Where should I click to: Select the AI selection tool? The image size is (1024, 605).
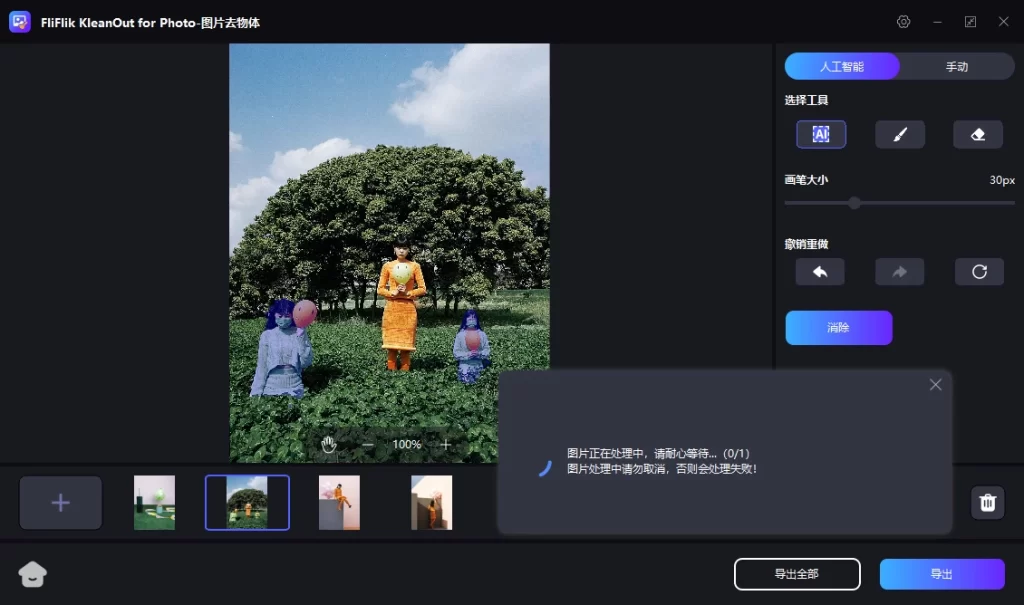[821, 134]
